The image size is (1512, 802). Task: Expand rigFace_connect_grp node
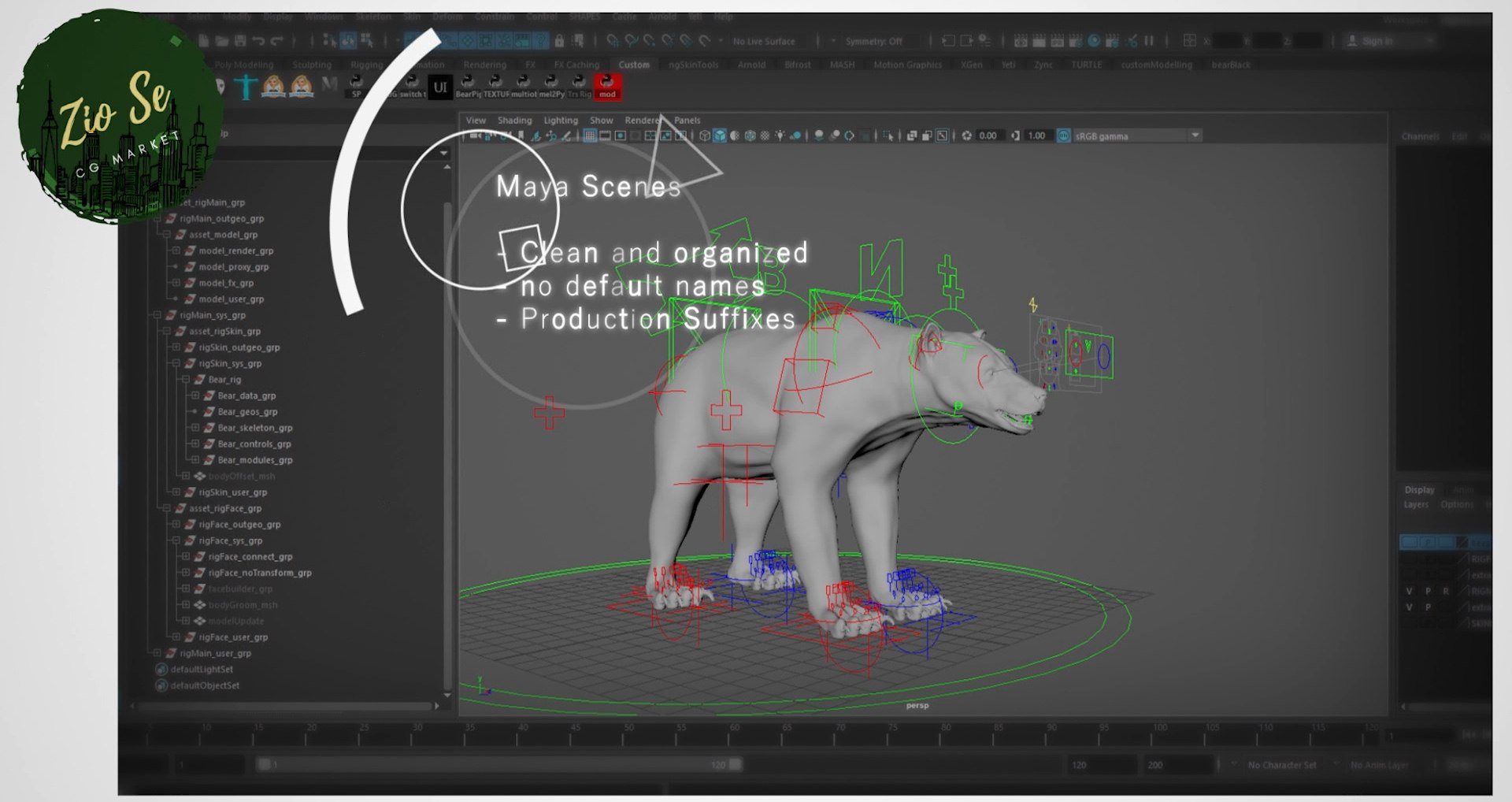(x=186, y=556)
